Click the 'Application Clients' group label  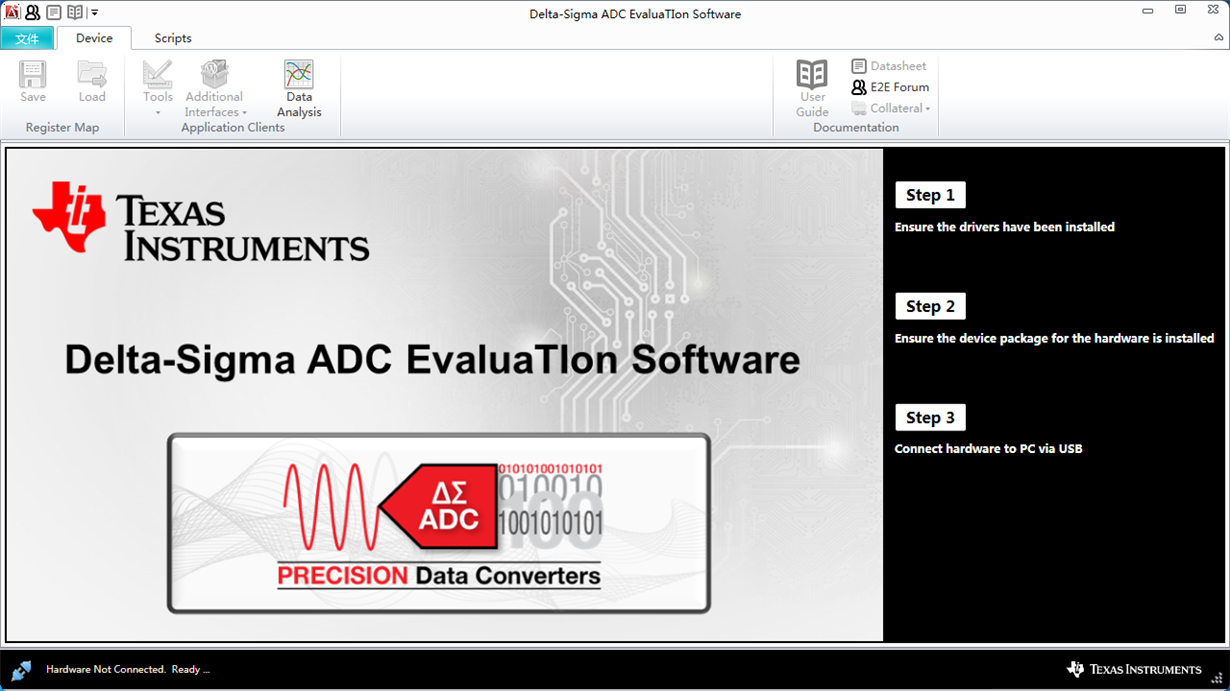click(233, 127)
